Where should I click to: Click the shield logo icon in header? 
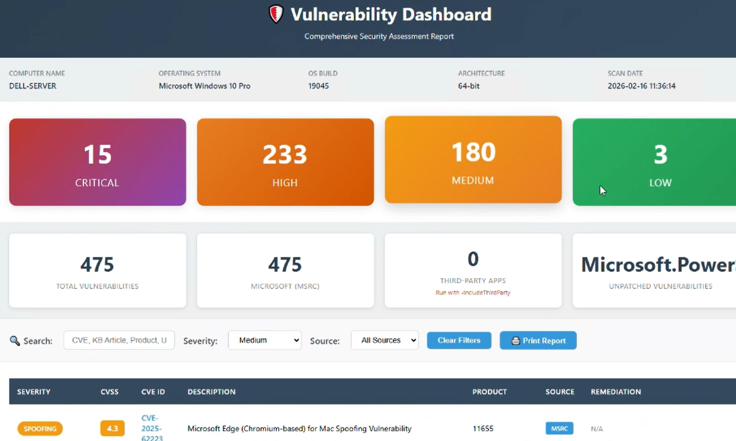click(x=276, y=14)
